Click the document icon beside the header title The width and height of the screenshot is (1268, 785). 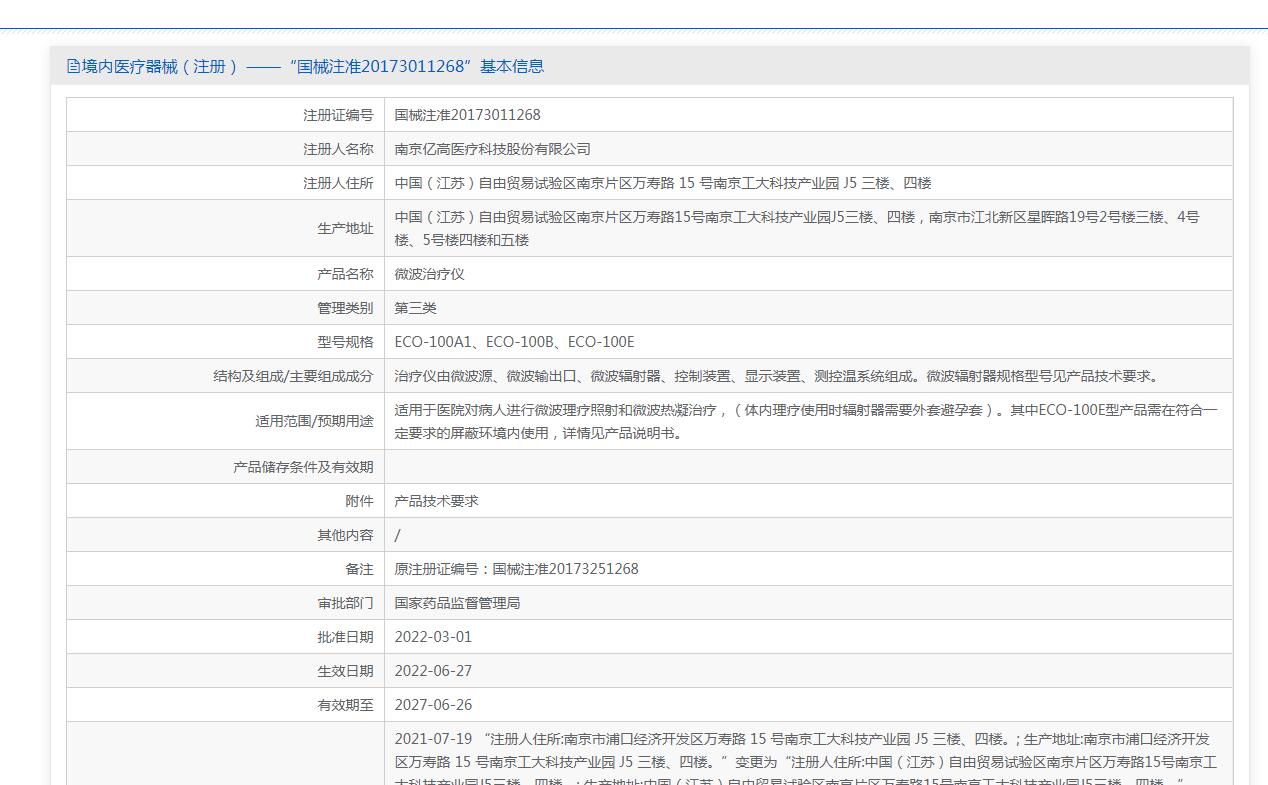point(73,67)
